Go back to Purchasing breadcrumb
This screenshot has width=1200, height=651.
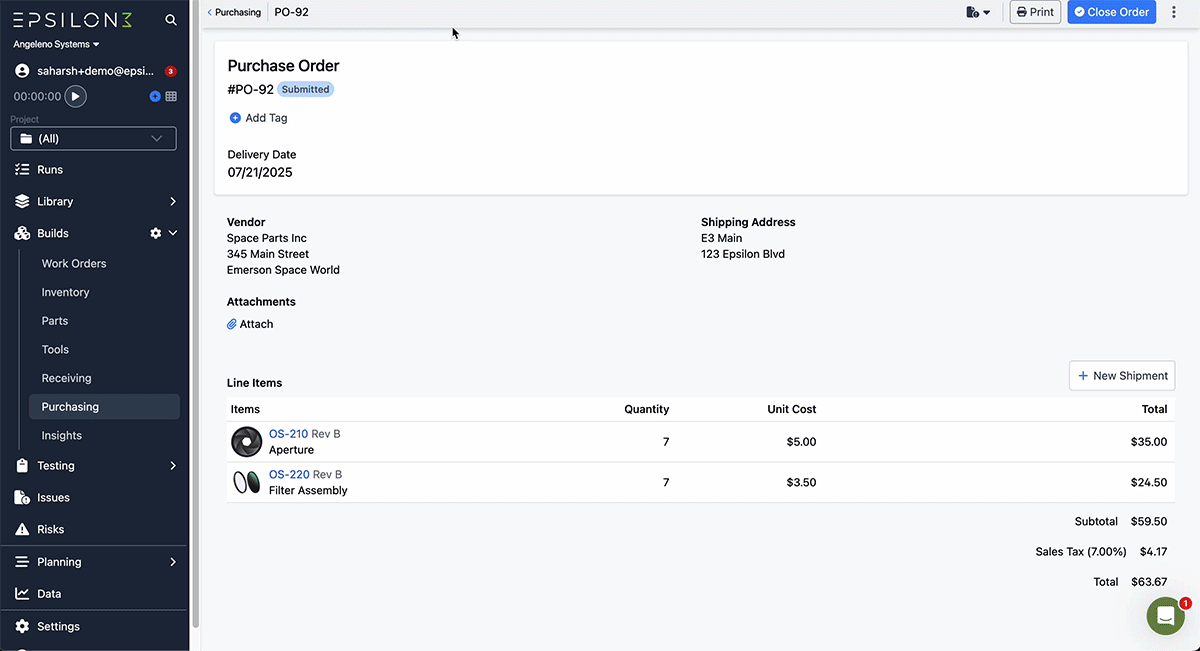click(234, 12)
